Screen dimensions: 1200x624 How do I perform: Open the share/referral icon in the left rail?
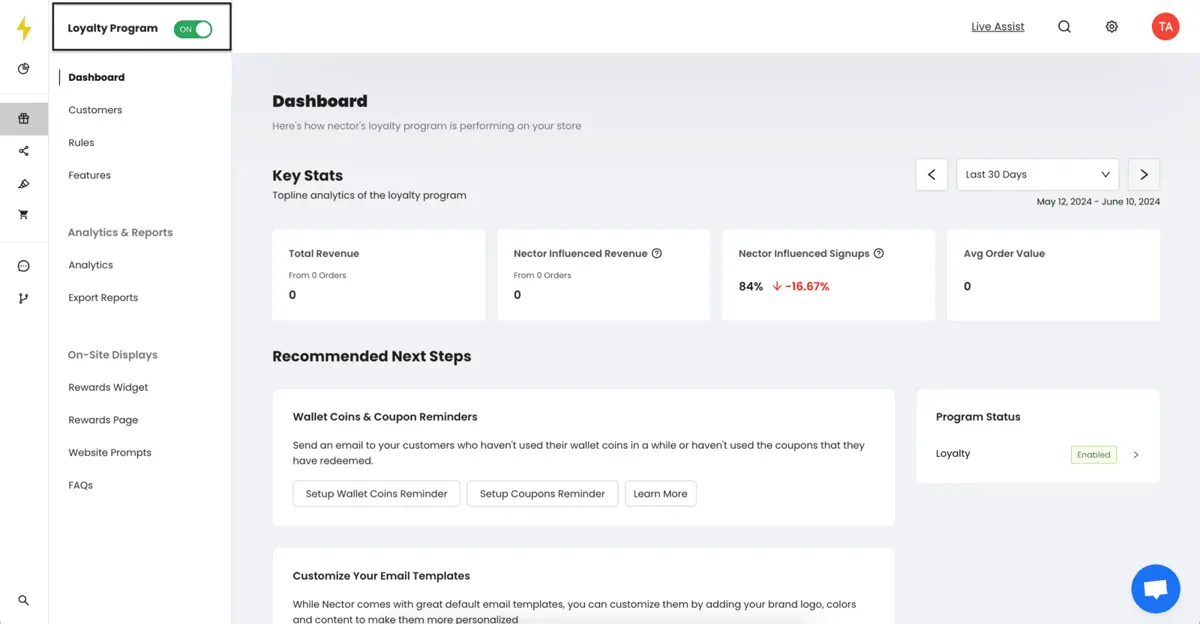(x=24, y=151)
